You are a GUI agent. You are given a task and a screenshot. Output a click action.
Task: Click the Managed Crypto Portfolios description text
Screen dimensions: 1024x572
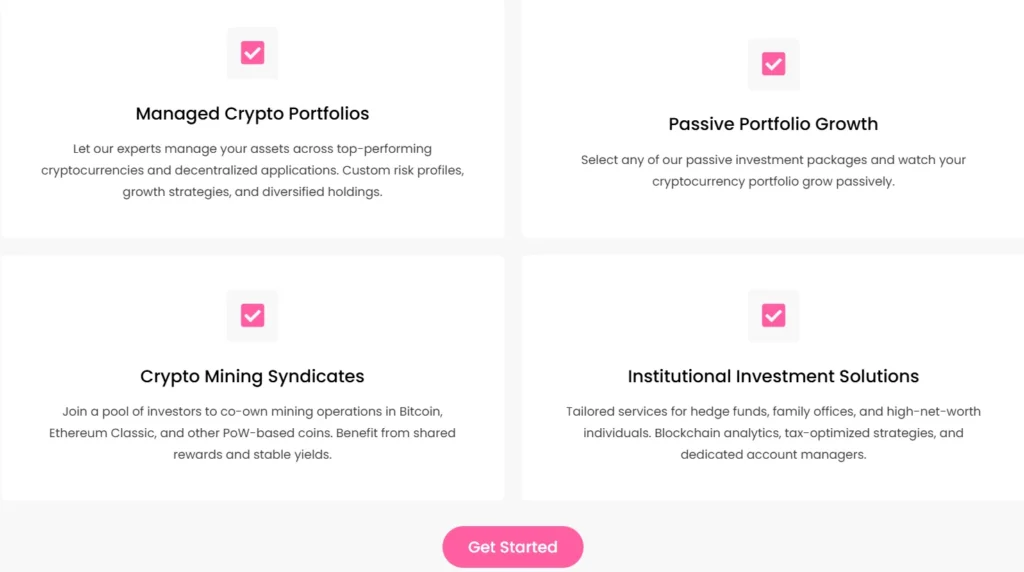point(252,170)
